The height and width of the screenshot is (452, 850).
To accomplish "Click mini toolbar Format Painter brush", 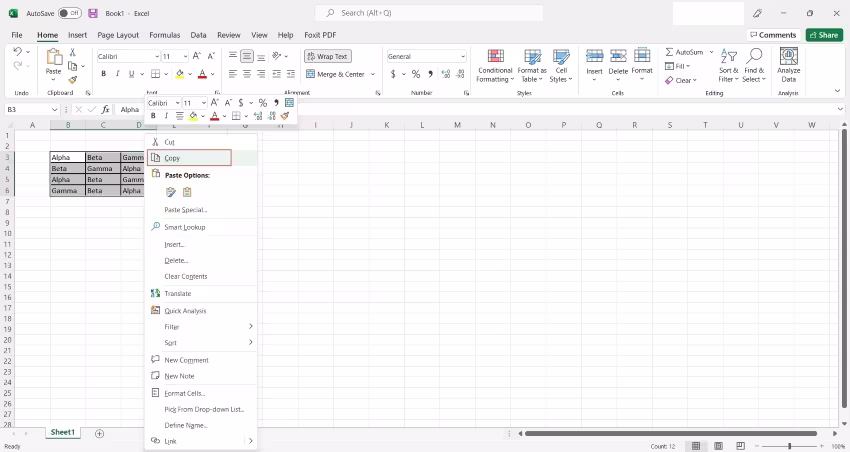I will [285, 115].
